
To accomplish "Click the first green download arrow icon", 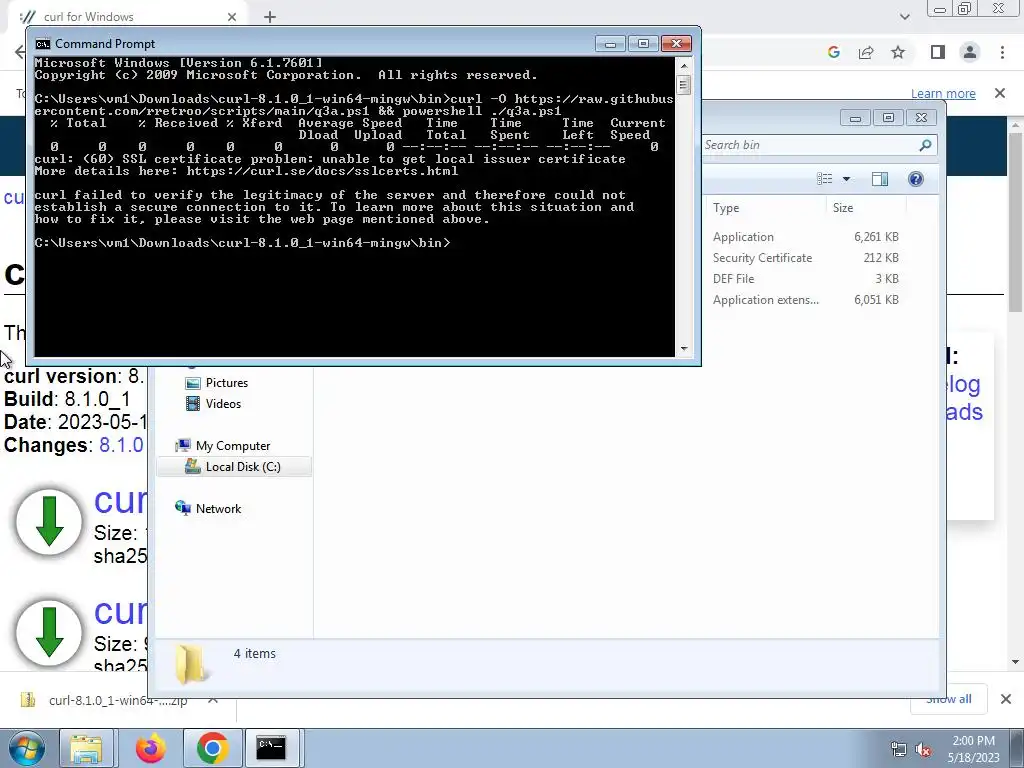I will point(49,521).
